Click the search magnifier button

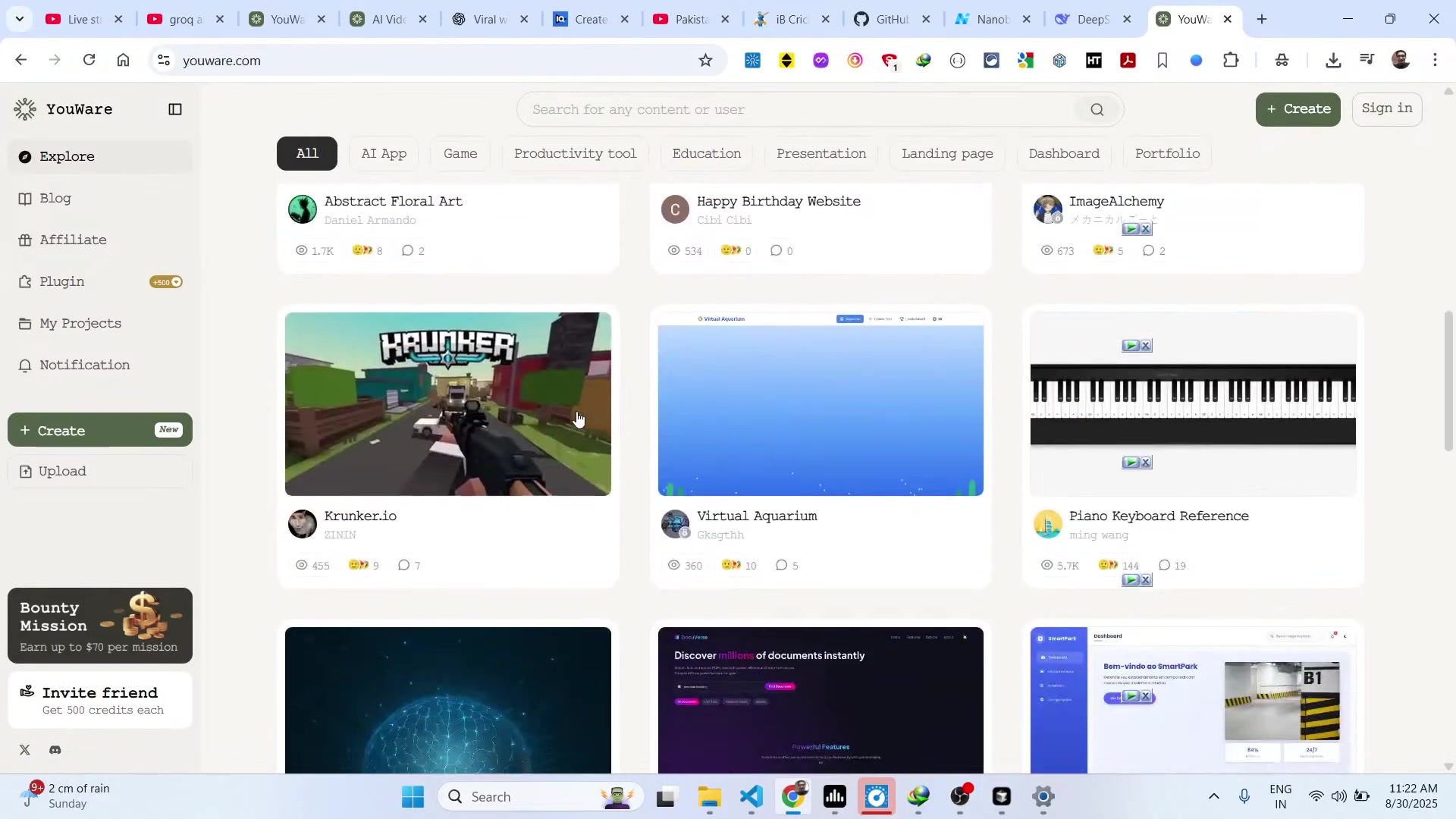pyautogui.click(x=1097, y=109)
